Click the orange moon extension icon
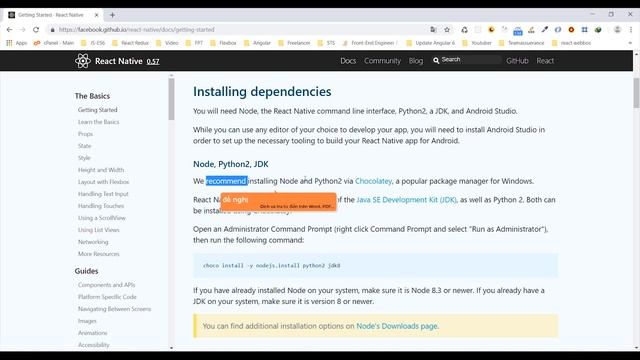The image size is (640, 360). point(491,30)
